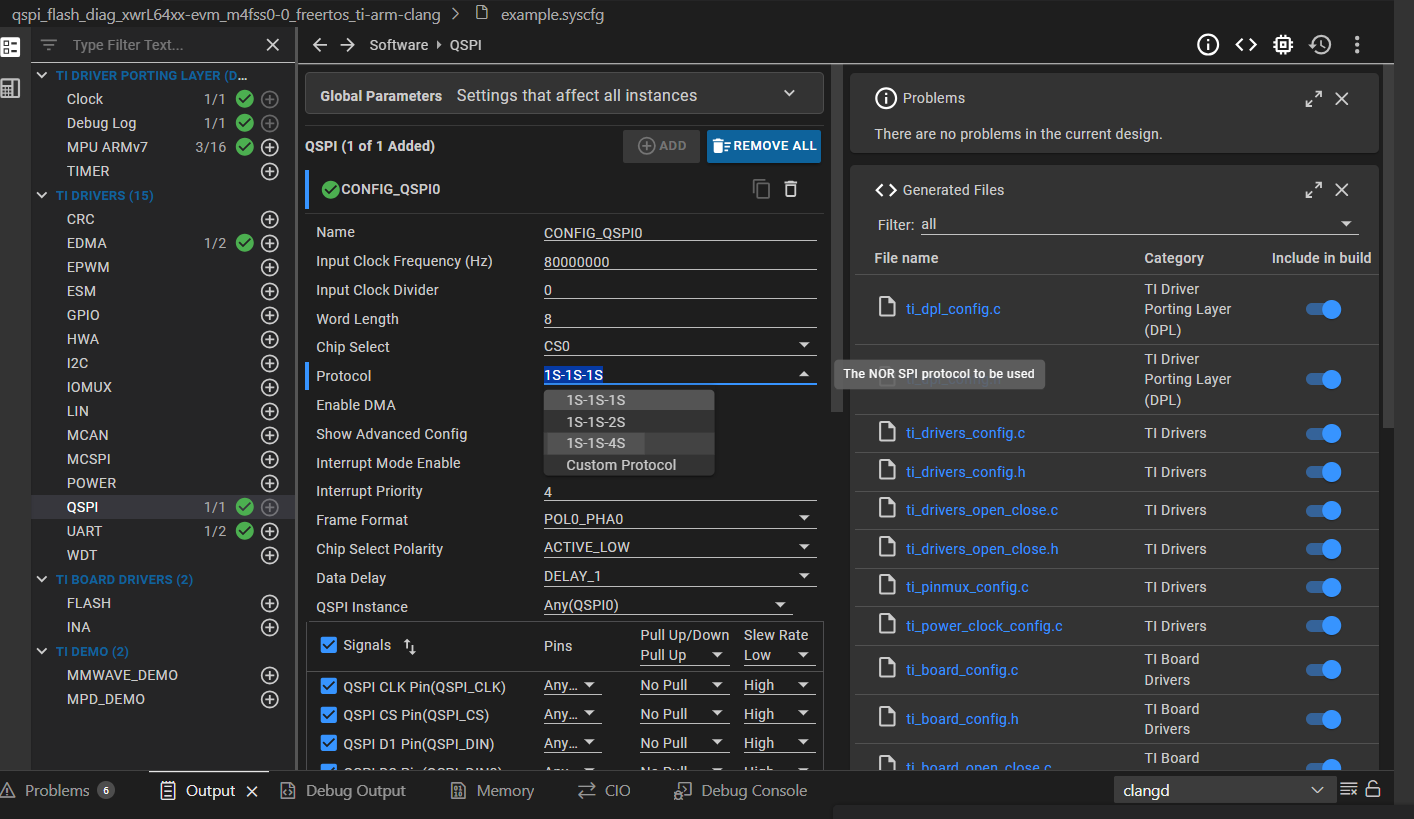
Task: Open the Frame Format dropdown
Action: (x=804, y=519)
